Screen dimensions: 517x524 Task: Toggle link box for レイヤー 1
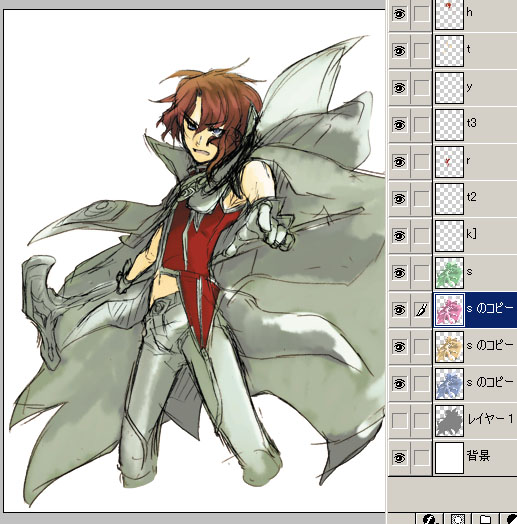pos(421,420)
